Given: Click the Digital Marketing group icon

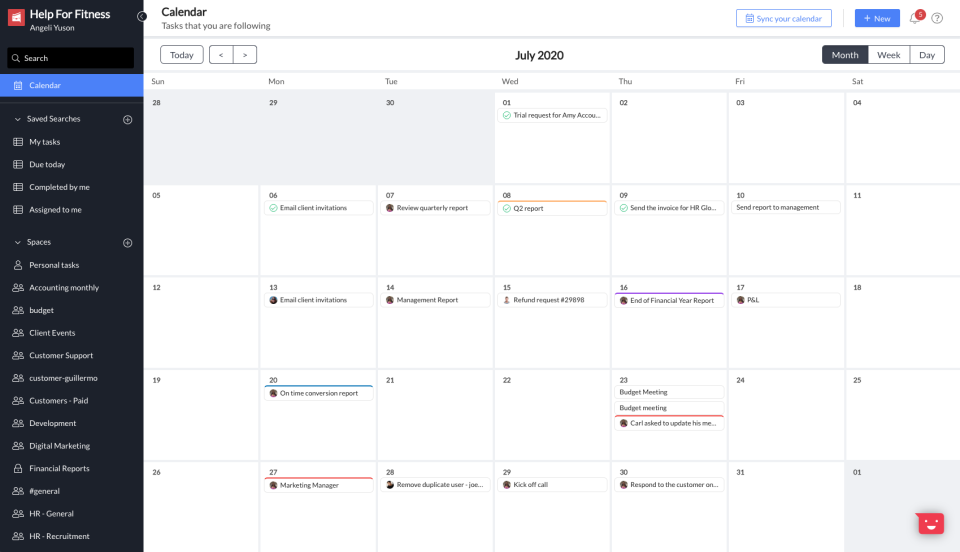Looking at the screenshot, I should (18, 446).
